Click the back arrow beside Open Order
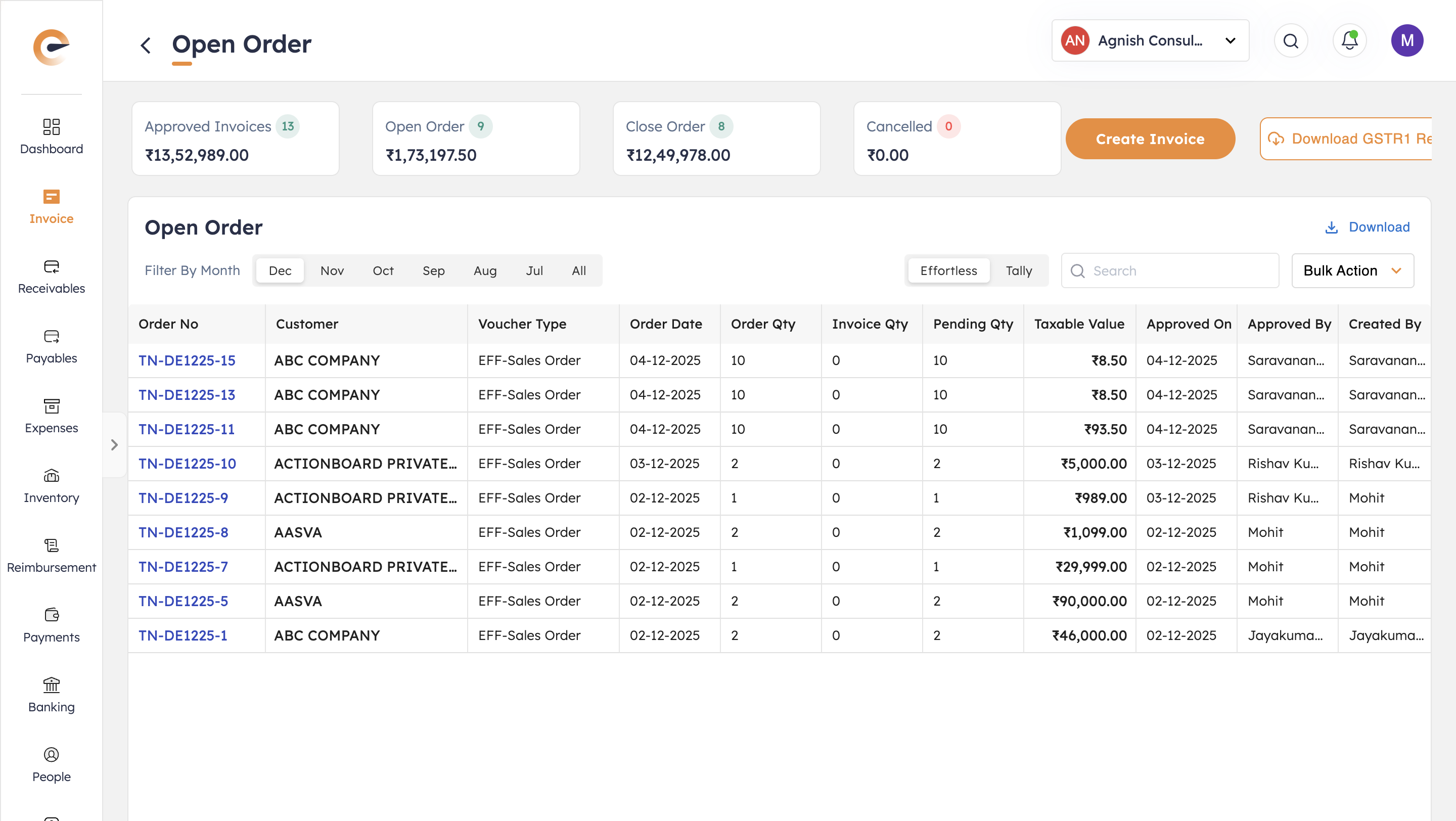1456x821 pixels. click(x=145, y=45)
